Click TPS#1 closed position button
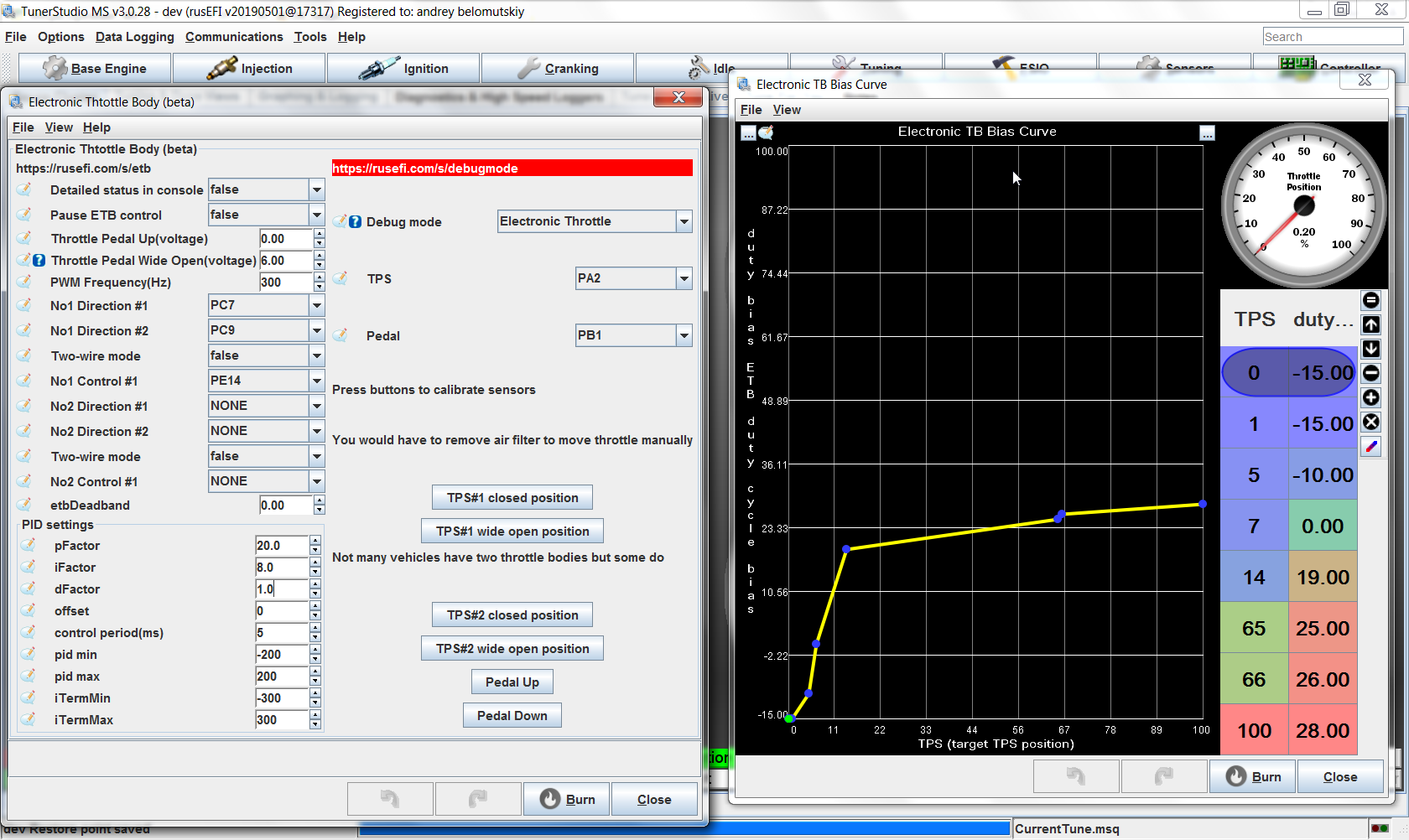The width and height of the screenshot is (1409, 840). (512, 497)
